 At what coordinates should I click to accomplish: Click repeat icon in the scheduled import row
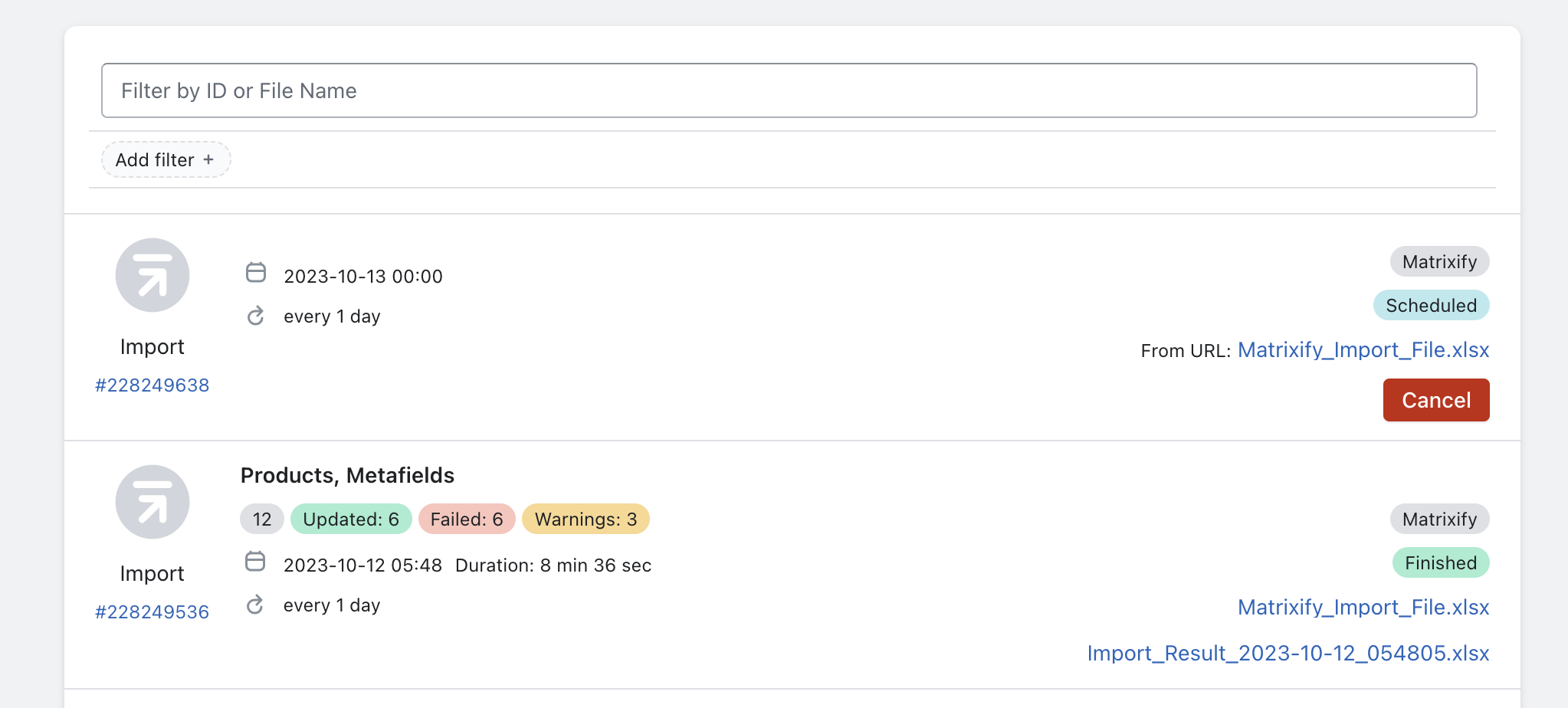[x=256, y=316]
